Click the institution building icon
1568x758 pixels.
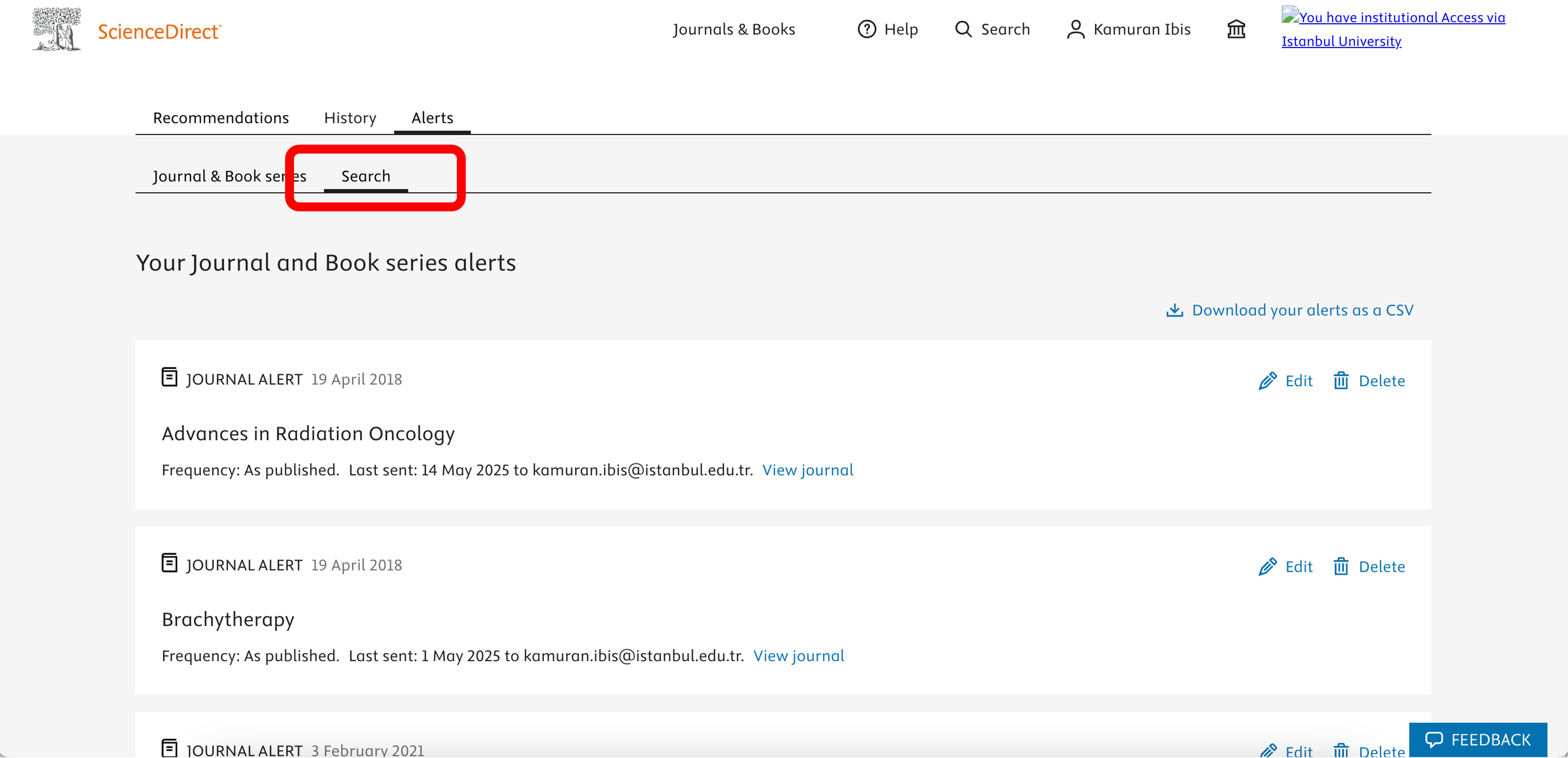point(1236,29)
